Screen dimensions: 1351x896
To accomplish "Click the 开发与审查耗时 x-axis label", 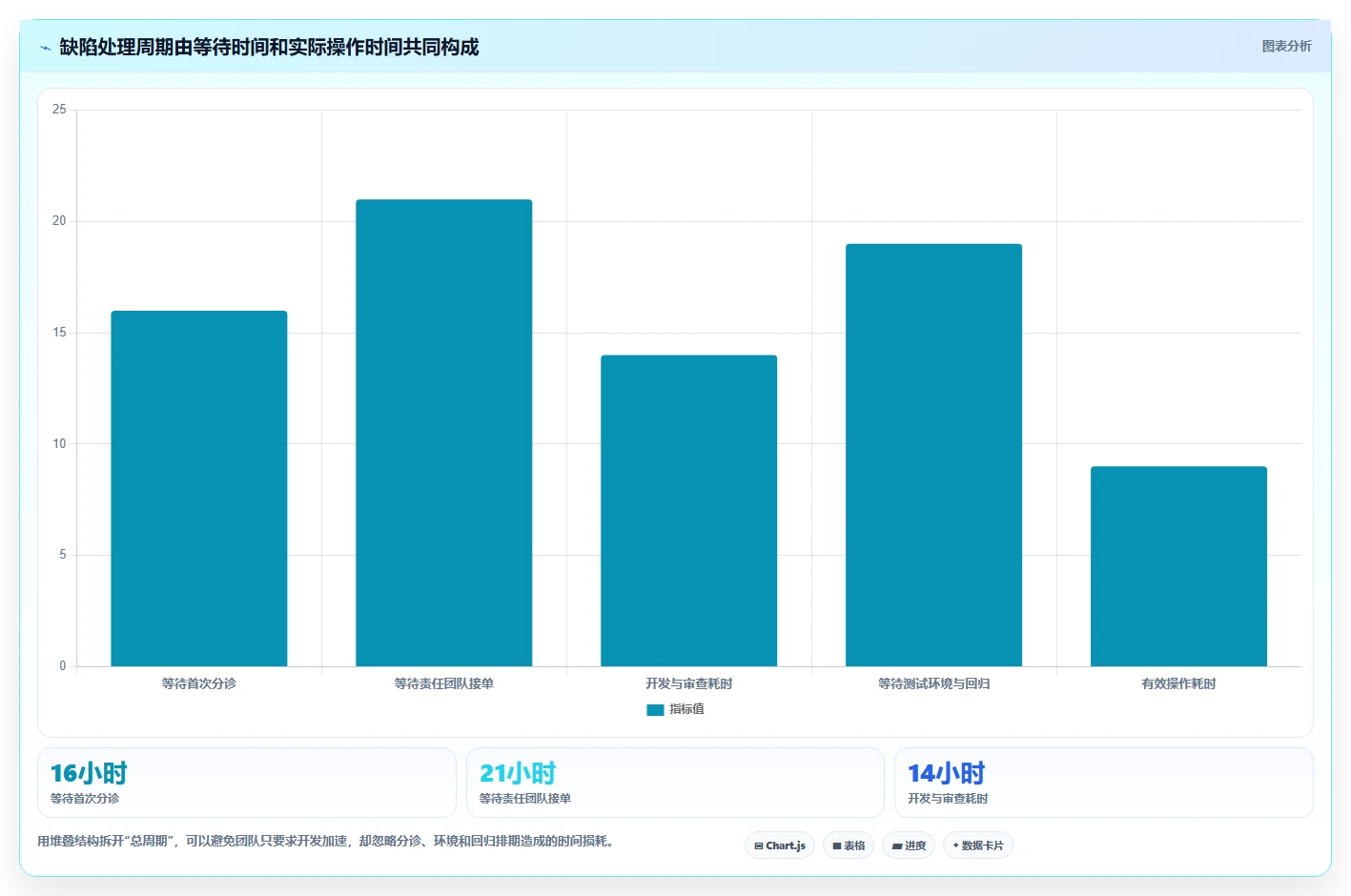I will (689, 683).
